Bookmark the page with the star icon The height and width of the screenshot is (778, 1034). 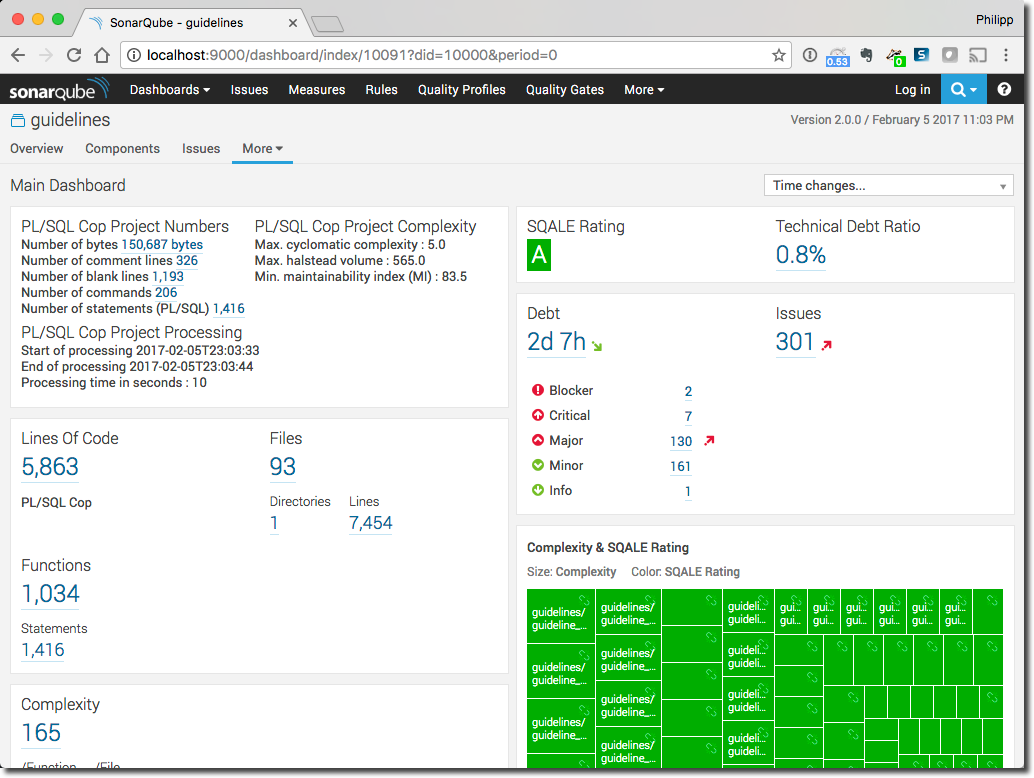[x=779, y=55]
